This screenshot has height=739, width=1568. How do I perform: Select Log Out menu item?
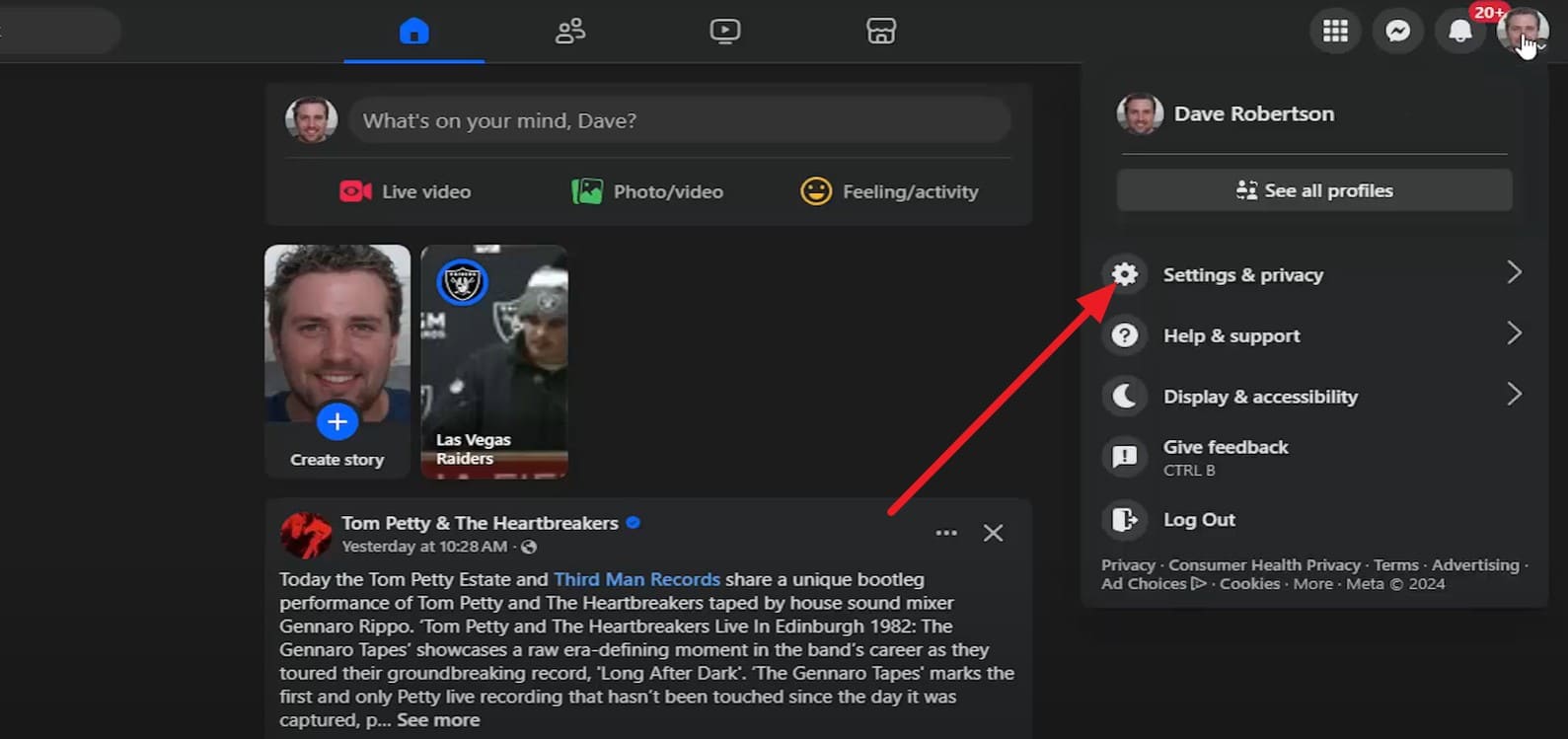pyautogui.click(x=1314, y=519)
